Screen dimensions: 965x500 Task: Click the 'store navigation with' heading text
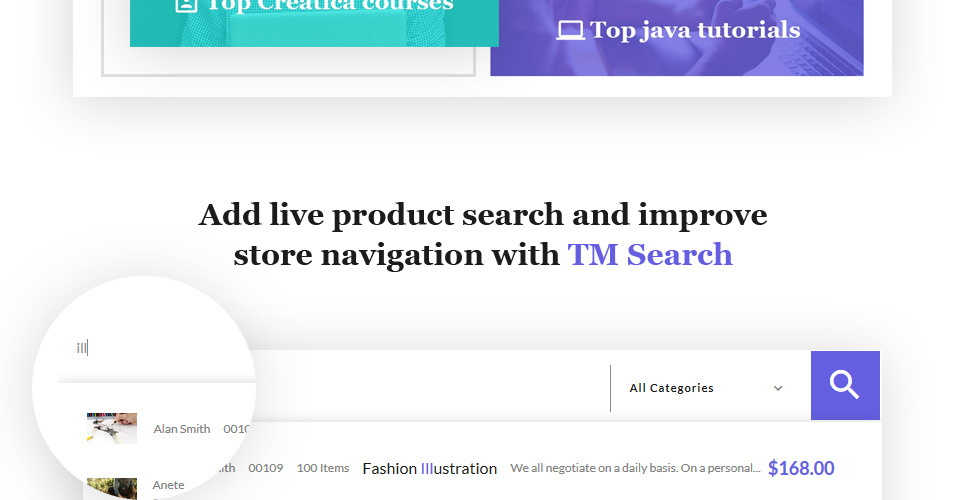pyautogui.click(x=396, y=254)
